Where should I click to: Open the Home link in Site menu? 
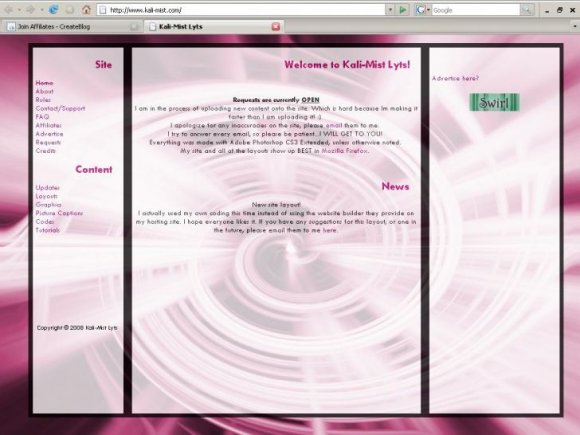[44, 83]
